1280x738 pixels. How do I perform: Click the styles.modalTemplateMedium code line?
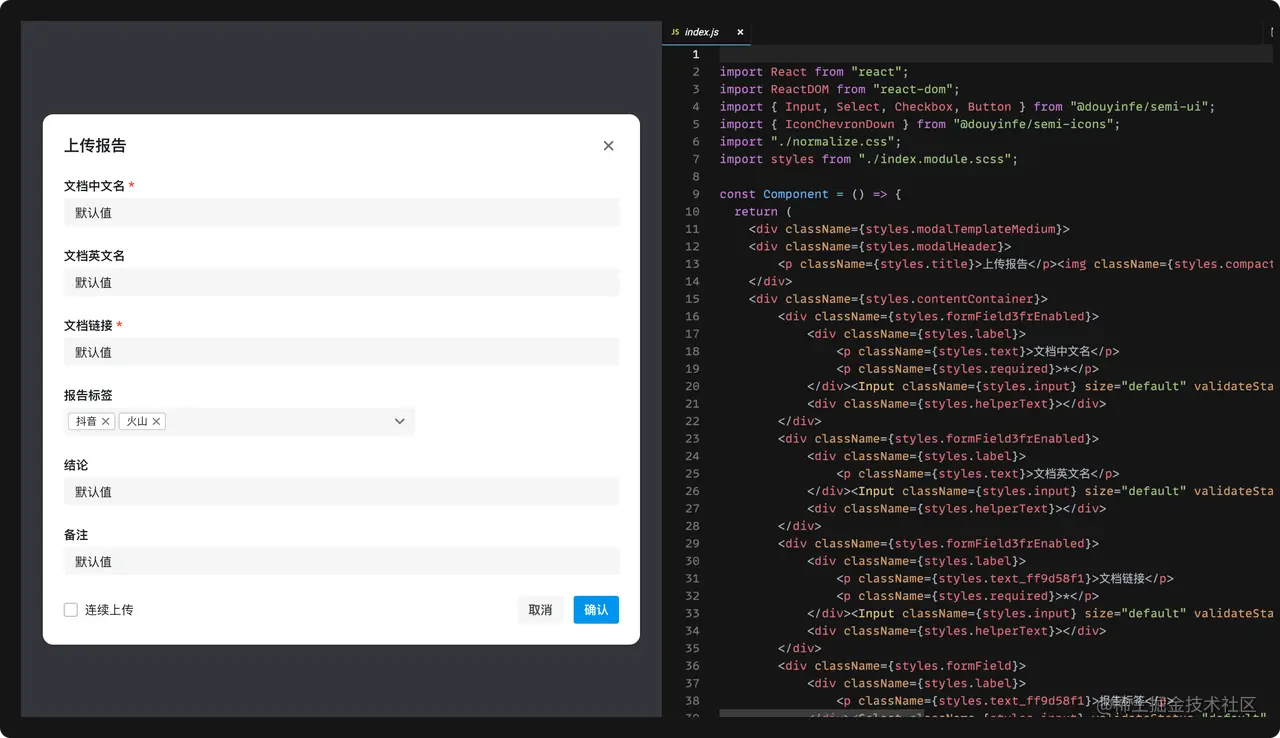coord(909,229)
